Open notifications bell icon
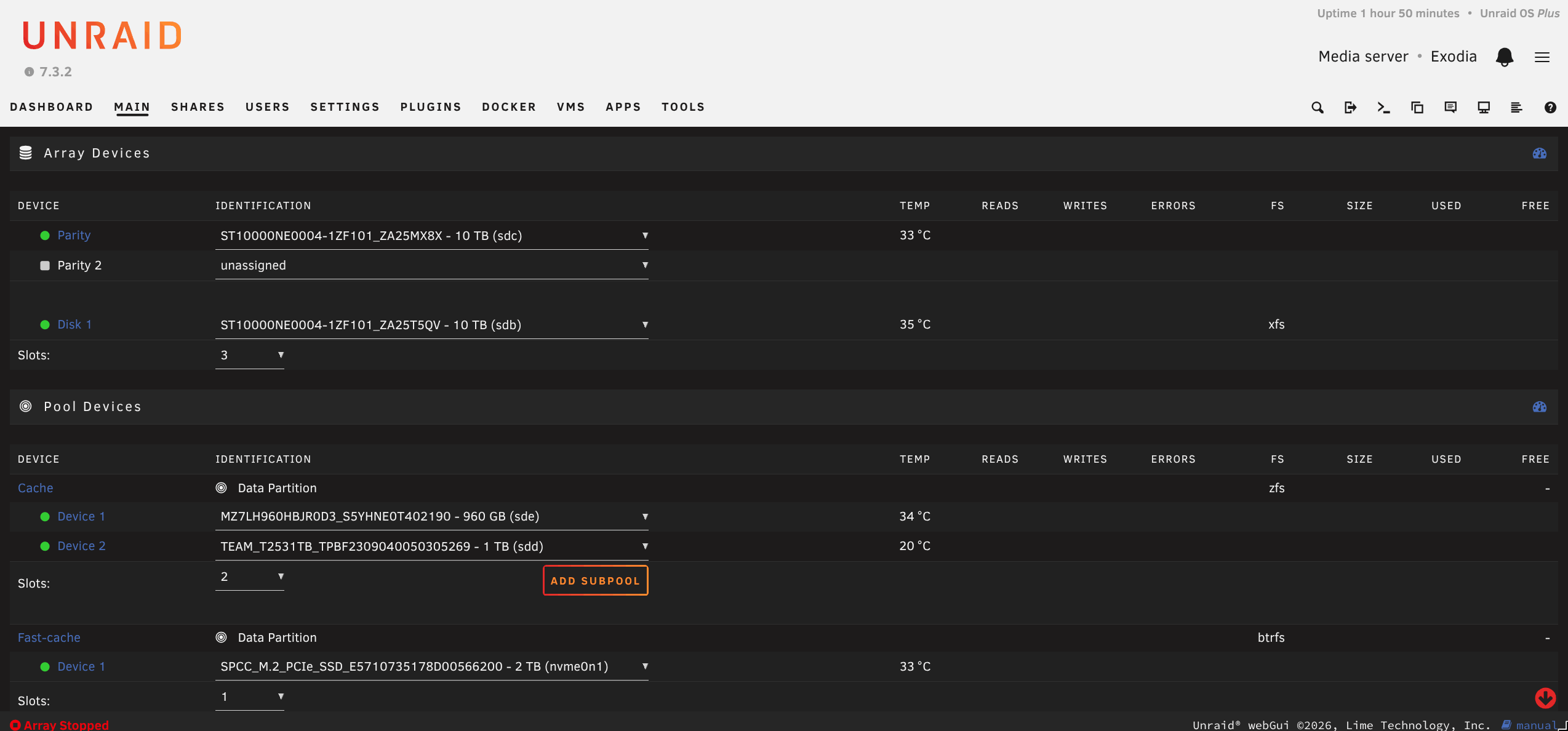 [1505, 57]
